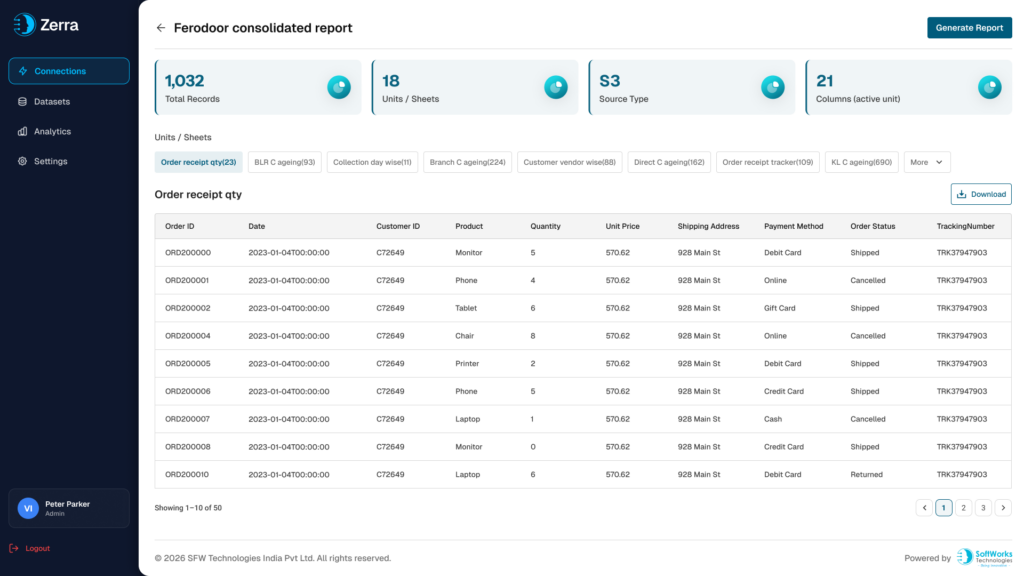Click the back arrow beside report title
This screenshot has height=576, width=1024.
[161, 28]
